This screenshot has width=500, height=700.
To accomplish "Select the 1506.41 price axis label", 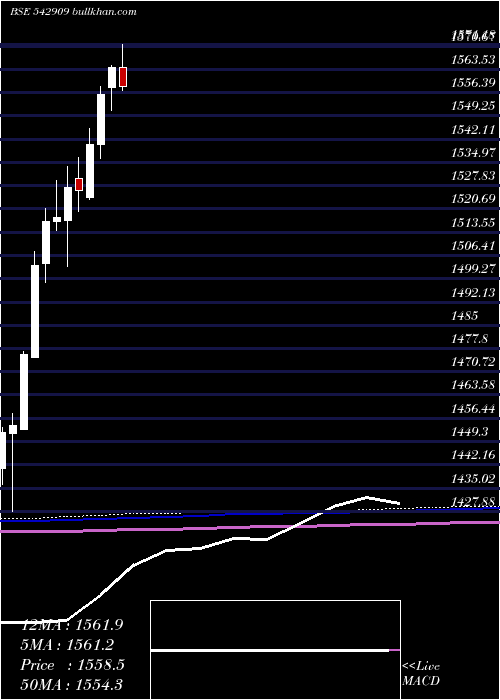I will [473, 246].
